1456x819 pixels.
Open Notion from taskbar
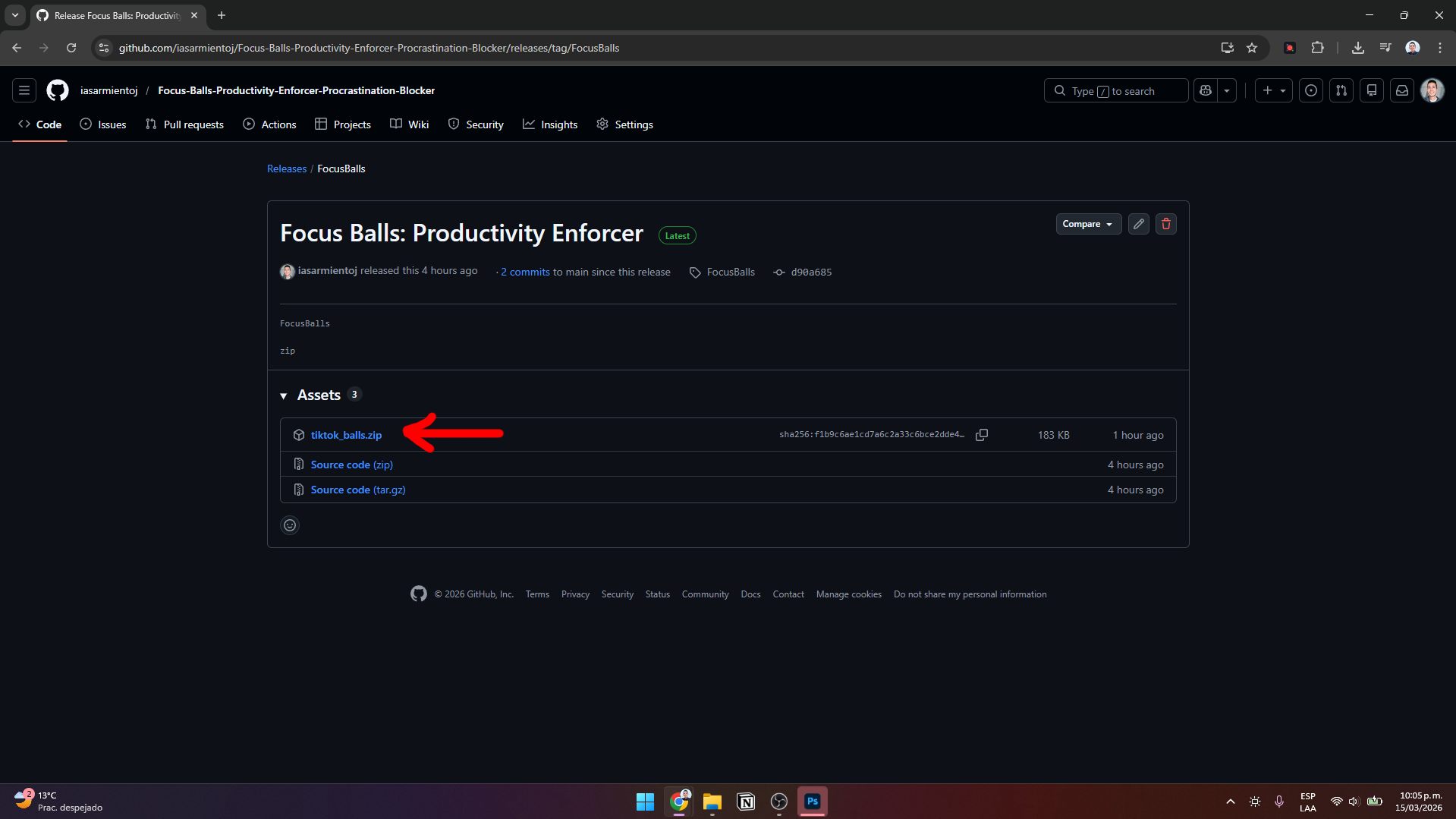pyautogui.click(x=746, y=802)
